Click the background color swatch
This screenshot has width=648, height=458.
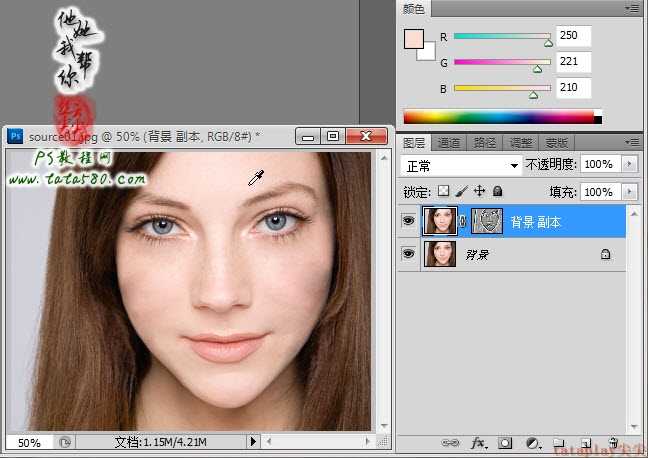pyautogui.click(x=429, y=54)
